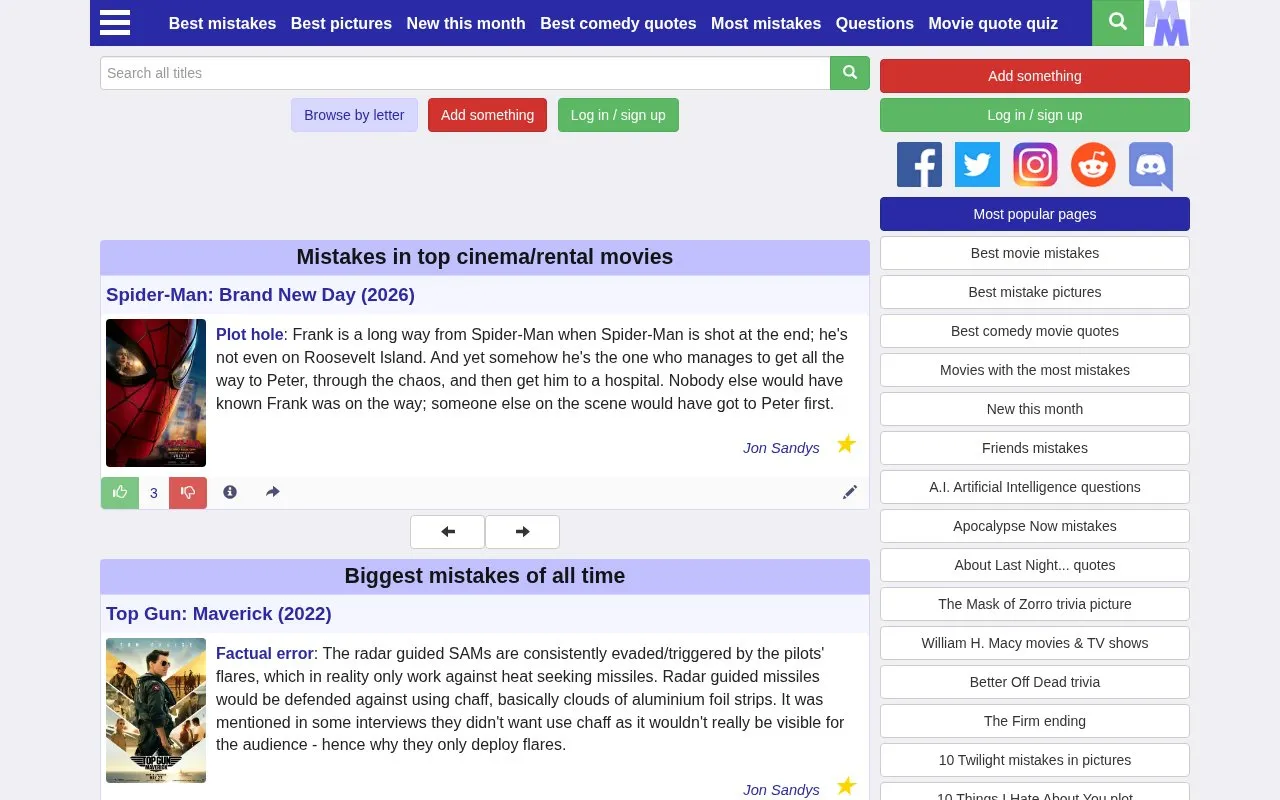The width and height of the screenshot is (1280, 800).
Task: Click sidebar Add something button
Action: [x=1035, y=76]
